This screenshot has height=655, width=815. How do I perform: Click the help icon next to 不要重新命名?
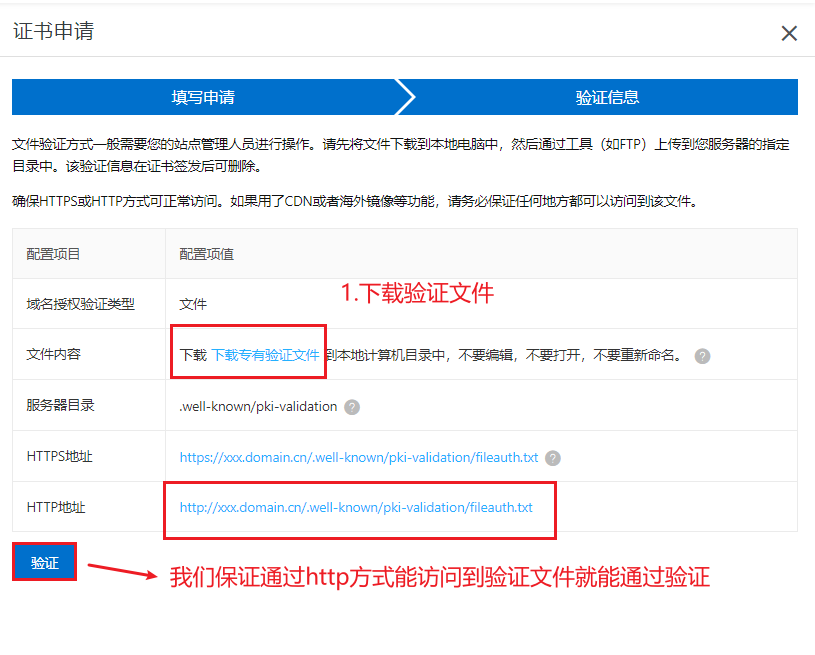tap(702, 356)
